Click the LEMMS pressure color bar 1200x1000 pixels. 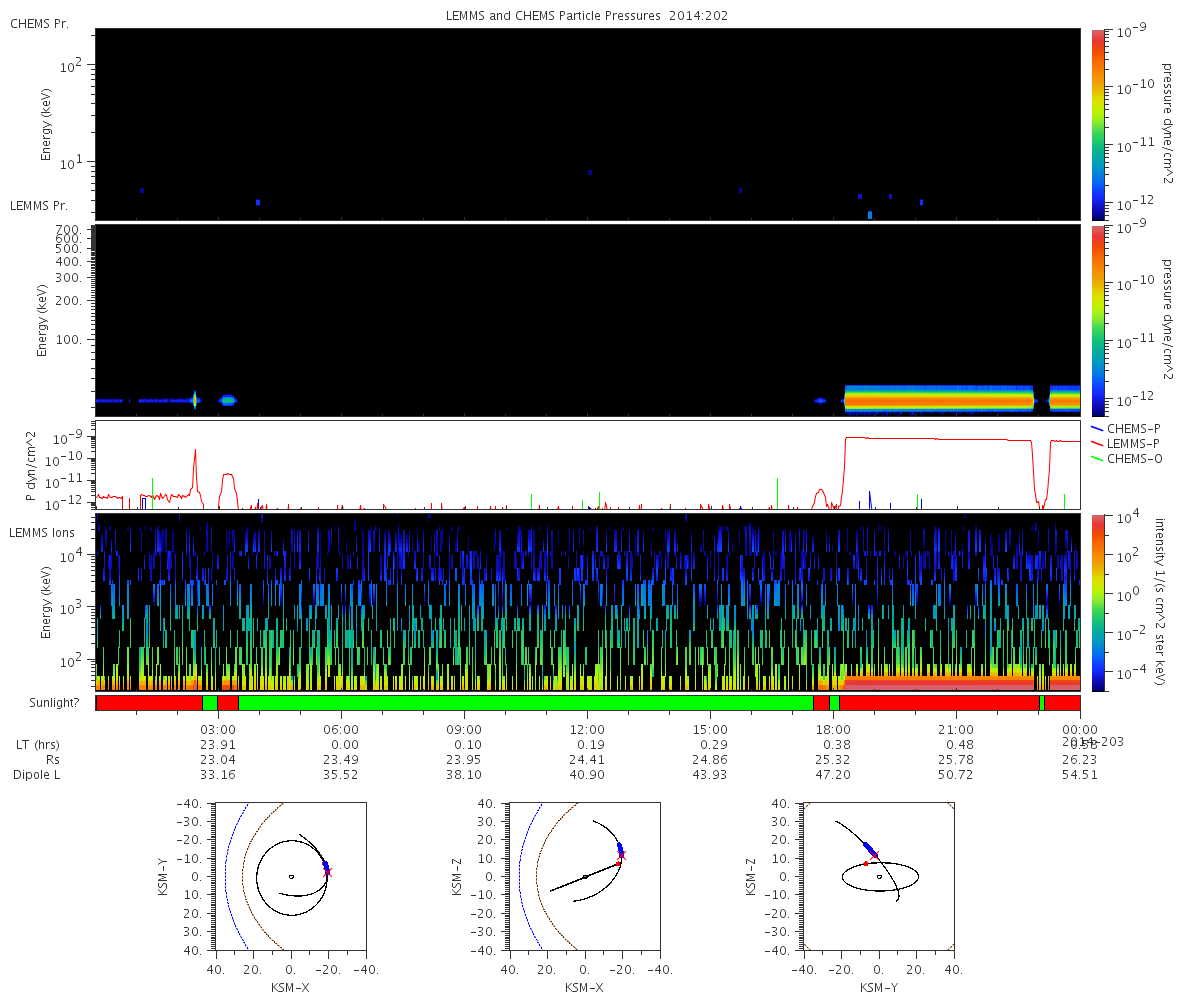[1098, 320]
